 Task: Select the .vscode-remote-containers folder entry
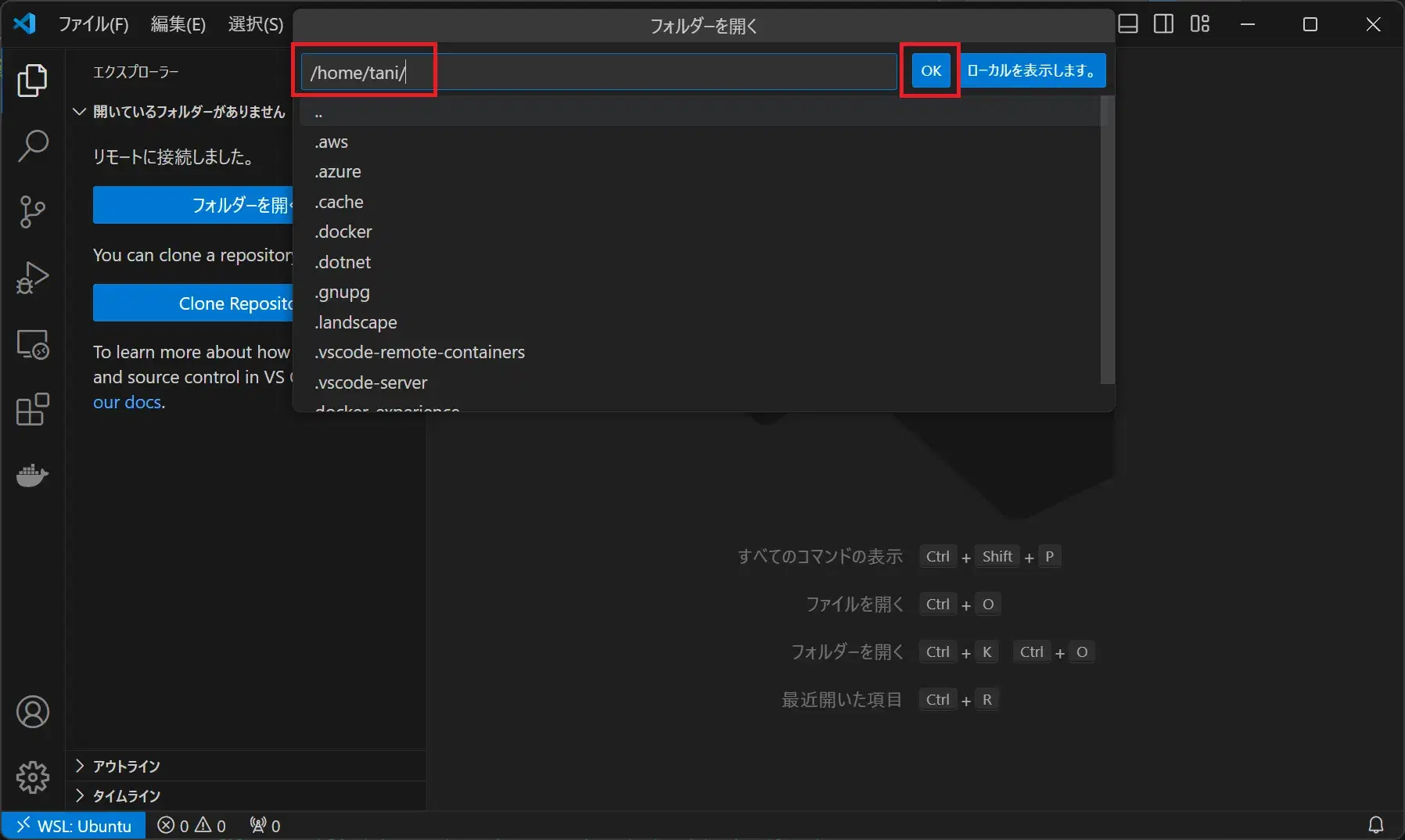pyautogui.click(x=700, y=352)
